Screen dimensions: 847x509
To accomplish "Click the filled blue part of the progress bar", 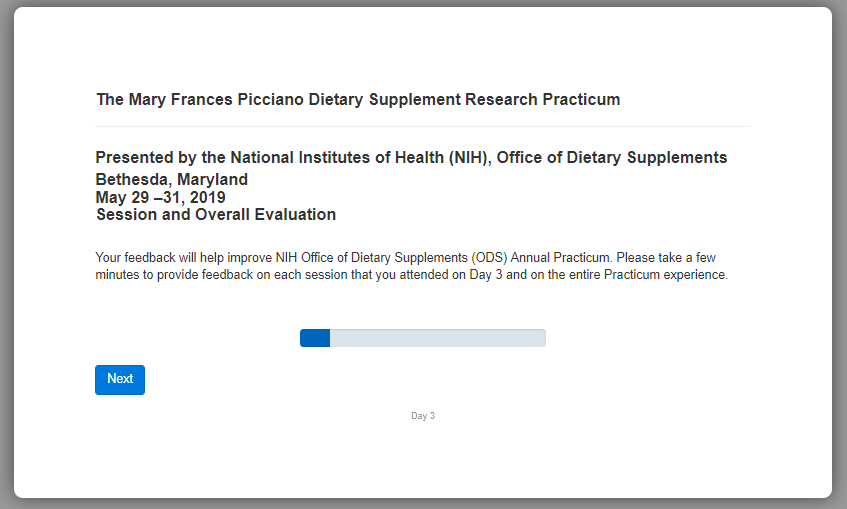I will 315,338.
